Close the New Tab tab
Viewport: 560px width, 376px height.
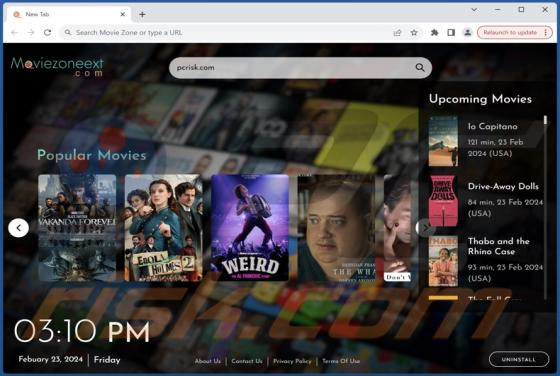click(122, 14)
